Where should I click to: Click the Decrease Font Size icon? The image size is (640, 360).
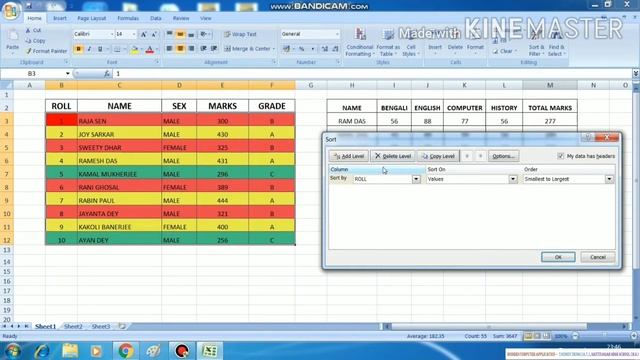pyautogui.click(x=154, y=34)
